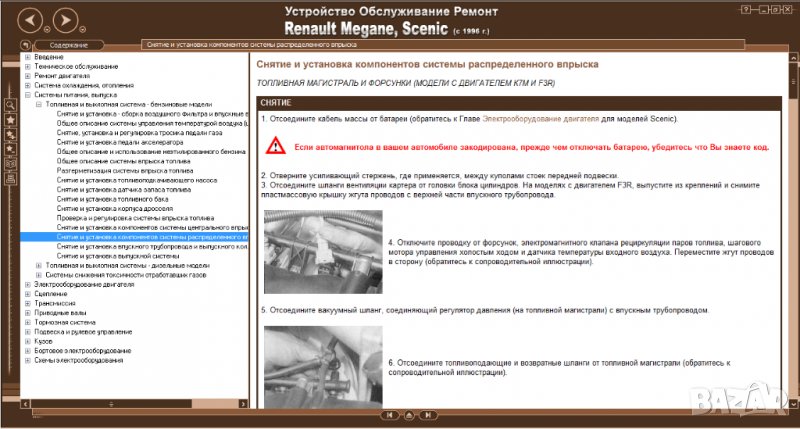Click the small round icon beside Содержание
Image resolution: width=800 pixels, height=429 pixels.
(x=25, y=45)
